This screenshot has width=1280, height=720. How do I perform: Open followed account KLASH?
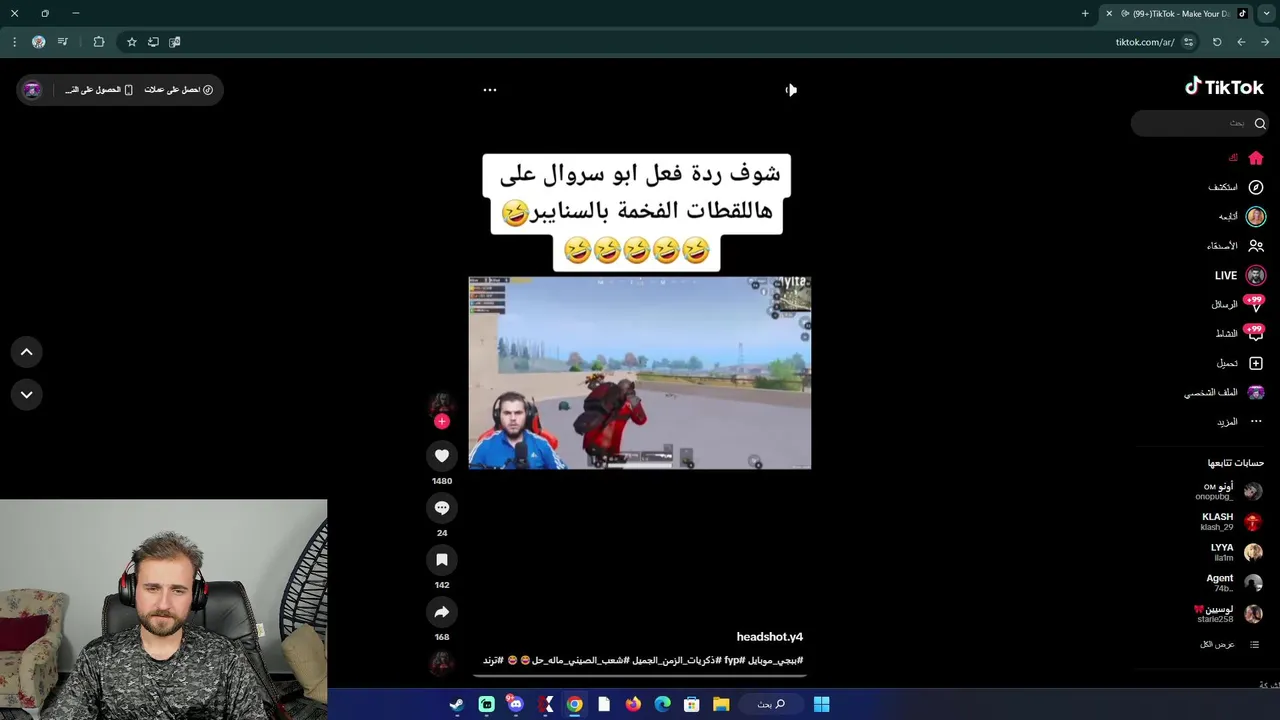coord(1231,522)
